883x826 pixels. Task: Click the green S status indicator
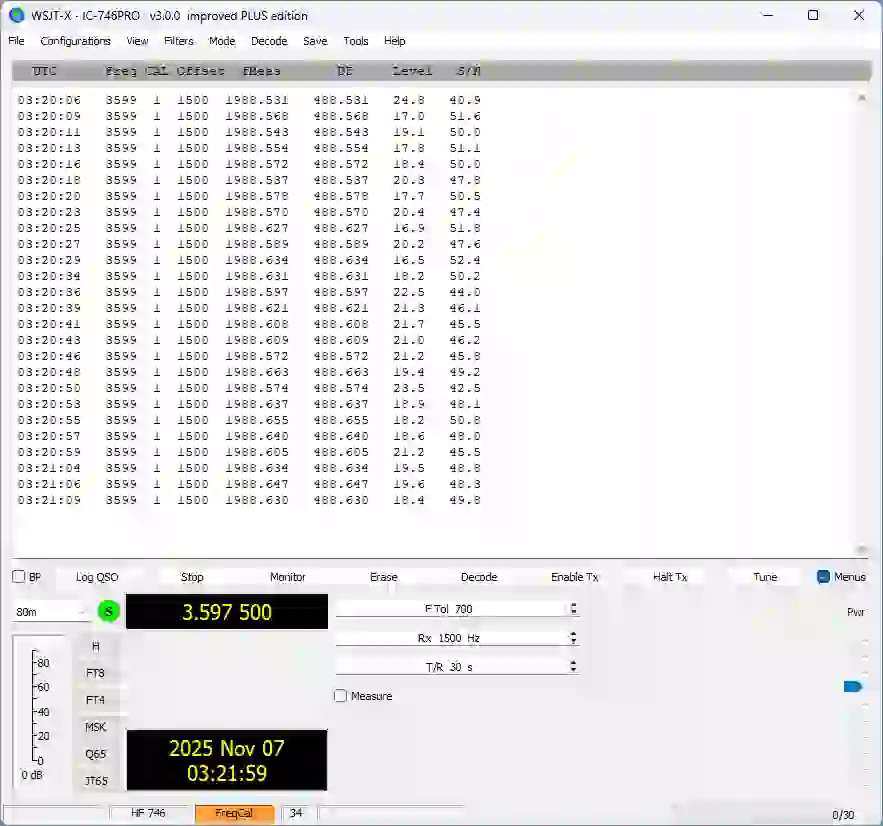click(x=109, y=612)
